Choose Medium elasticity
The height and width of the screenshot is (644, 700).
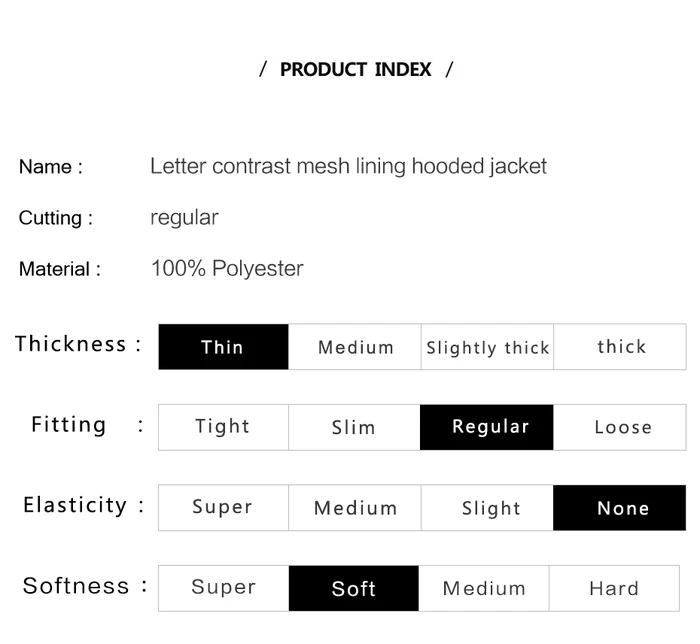point(355,507)
